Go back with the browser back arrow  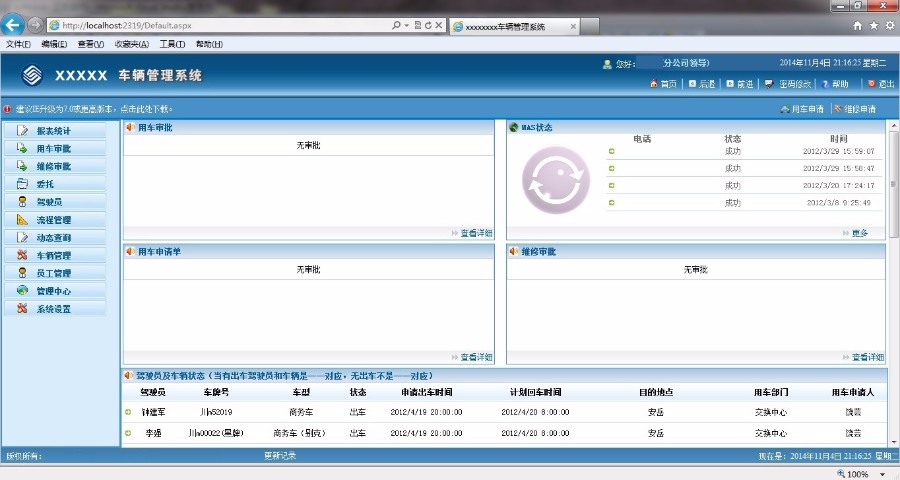[13, 25]
